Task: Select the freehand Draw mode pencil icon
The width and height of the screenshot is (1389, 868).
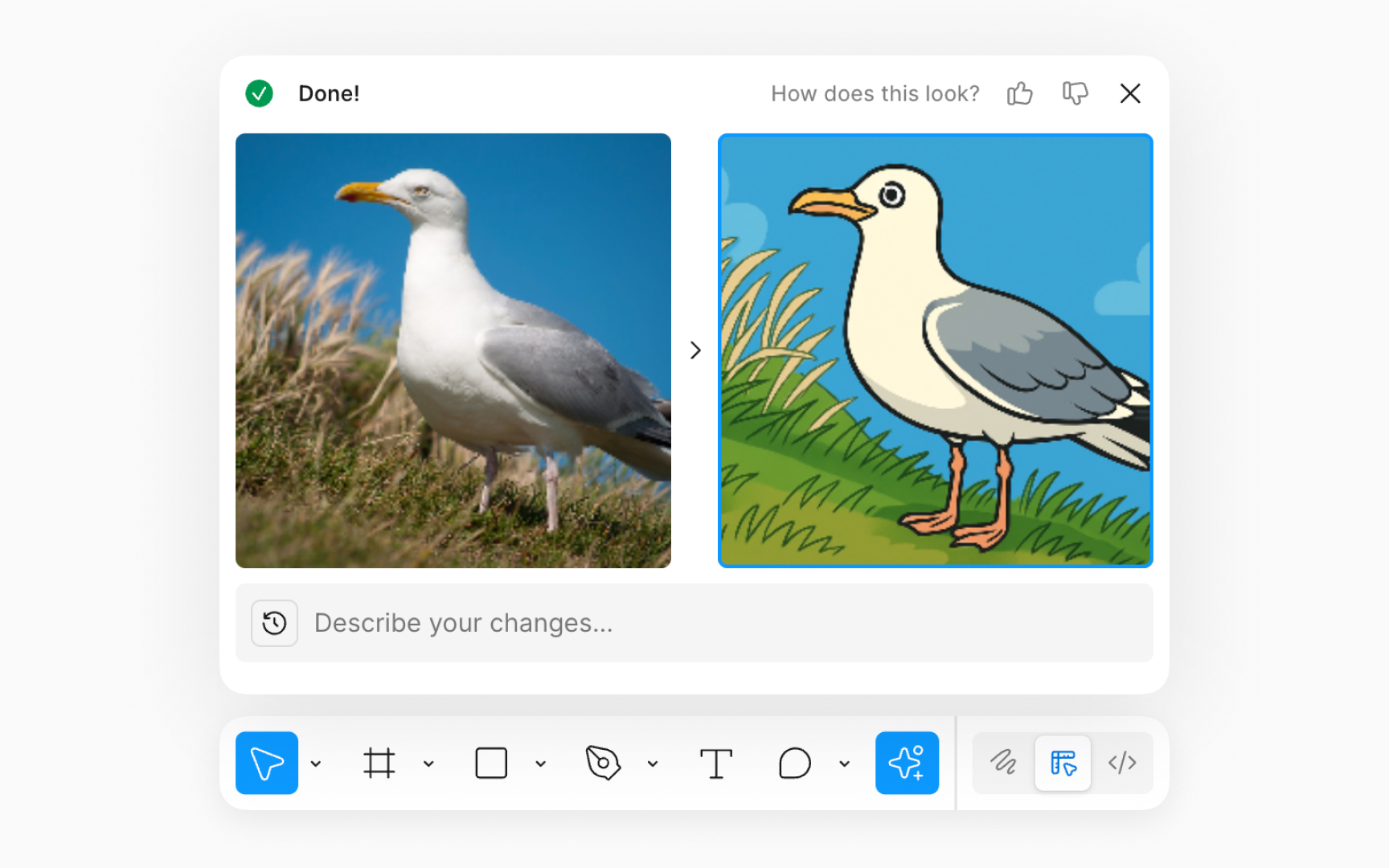Action: click(x=1002, y=763)
